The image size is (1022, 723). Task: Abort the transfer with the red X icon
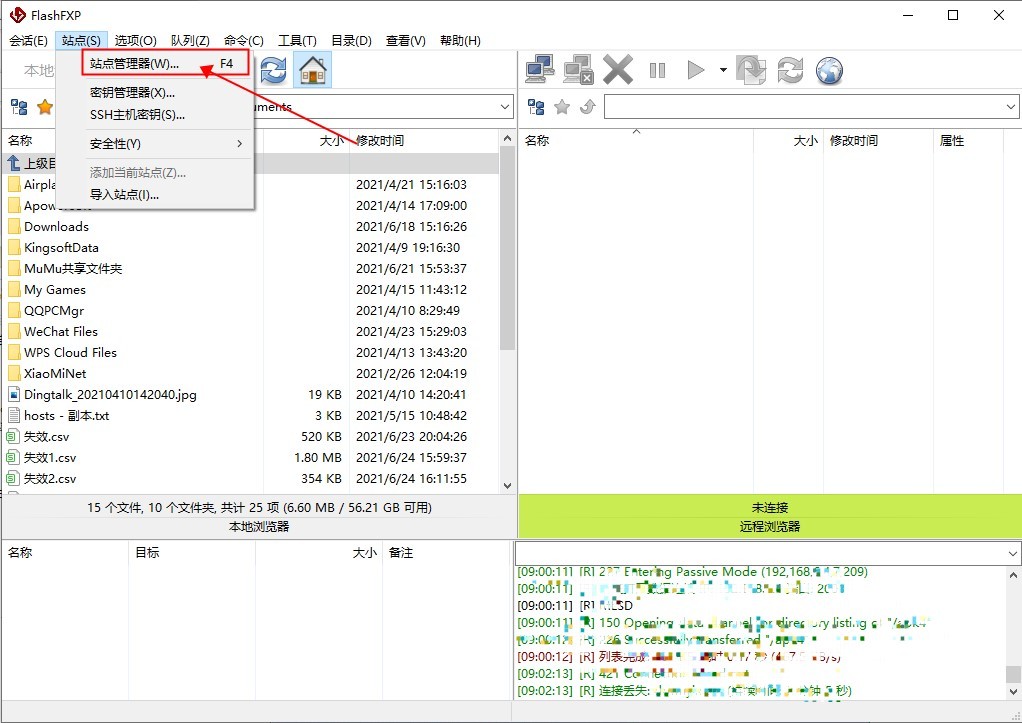(x=618, y=70)
